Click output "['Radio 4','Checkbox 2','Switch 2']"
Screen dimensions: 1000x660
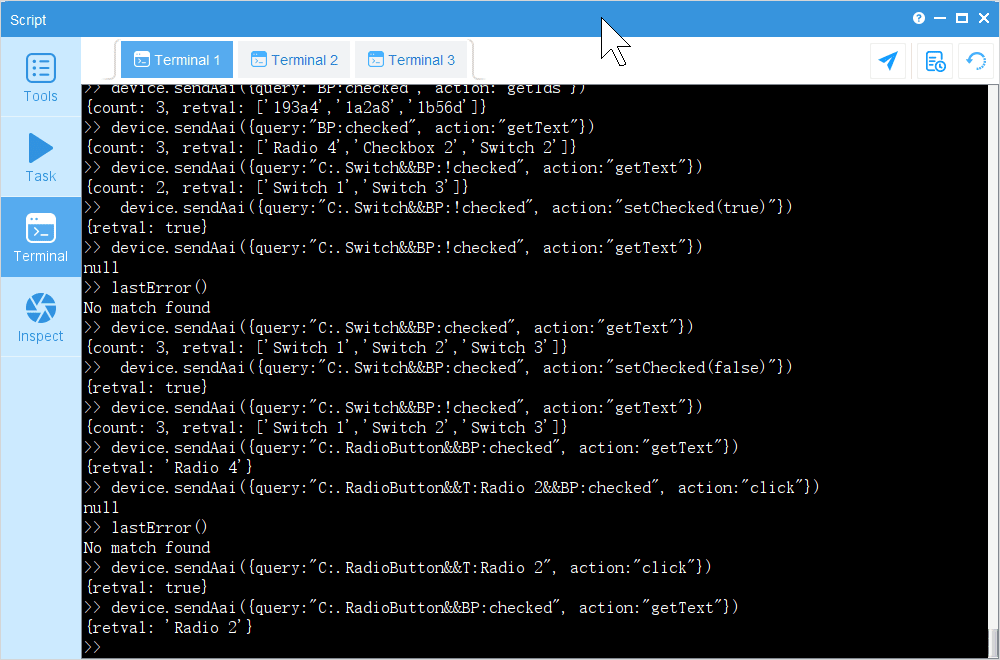pyautogui.click(x=331, y=147)
